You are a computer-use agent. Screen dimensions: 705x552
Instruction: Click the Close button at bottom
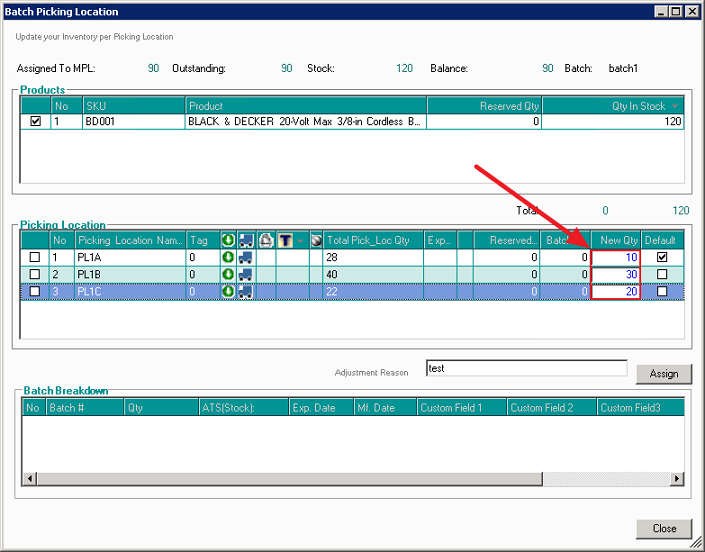[x=664, y=528]
